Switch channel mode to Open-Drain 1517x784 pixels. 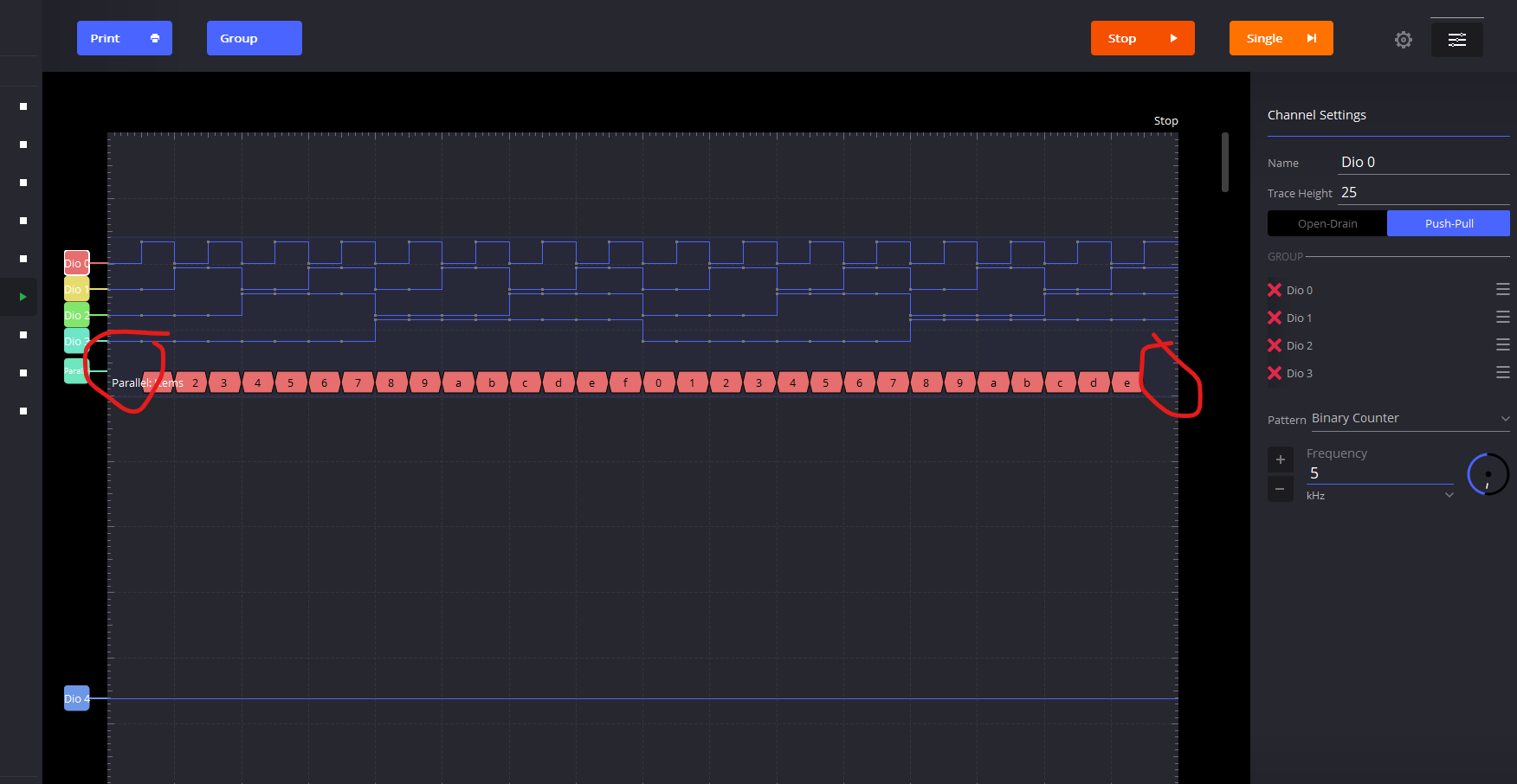1326,223
